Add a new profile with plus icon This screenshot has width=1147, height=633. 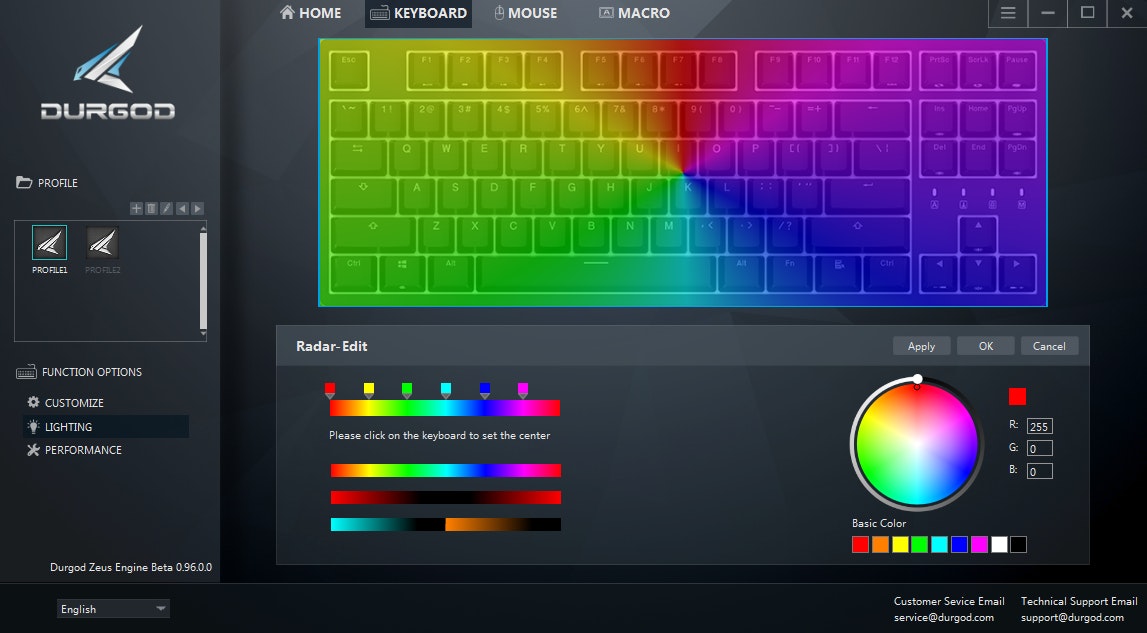[136, 208]
